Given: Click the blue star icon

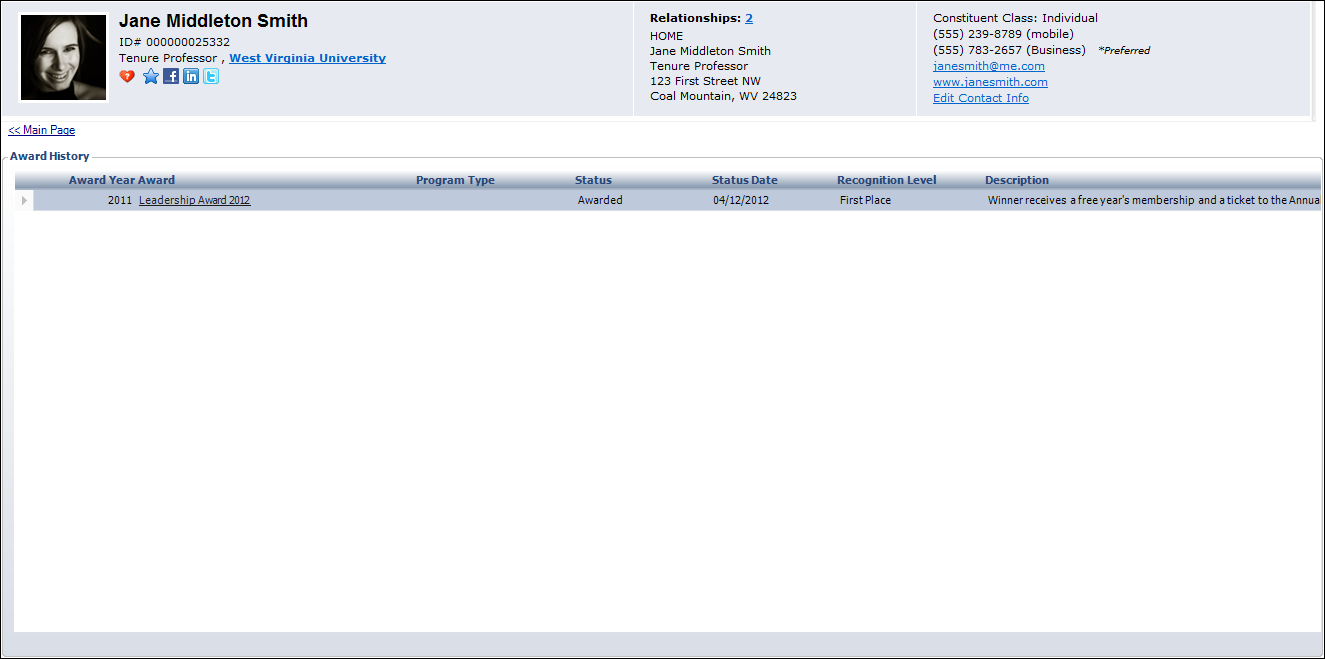Looking at the screenshot, I should [x=151, y=76].
